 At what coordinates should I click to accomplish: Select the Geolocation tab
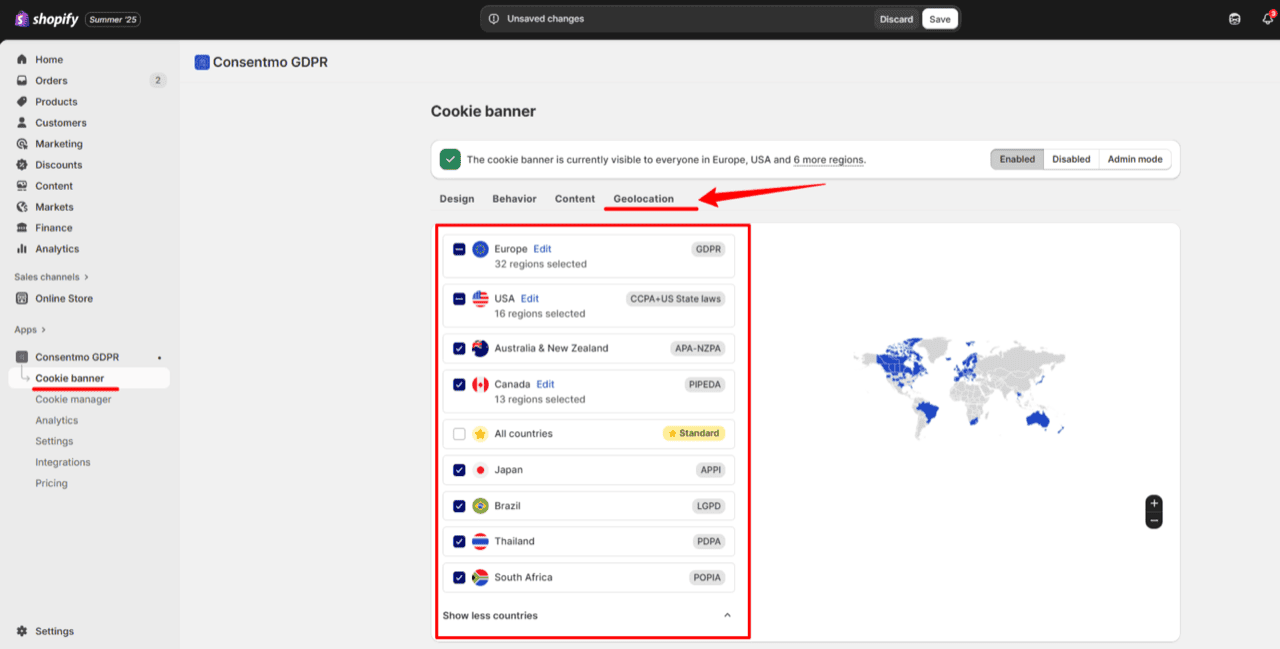[644, 199]
